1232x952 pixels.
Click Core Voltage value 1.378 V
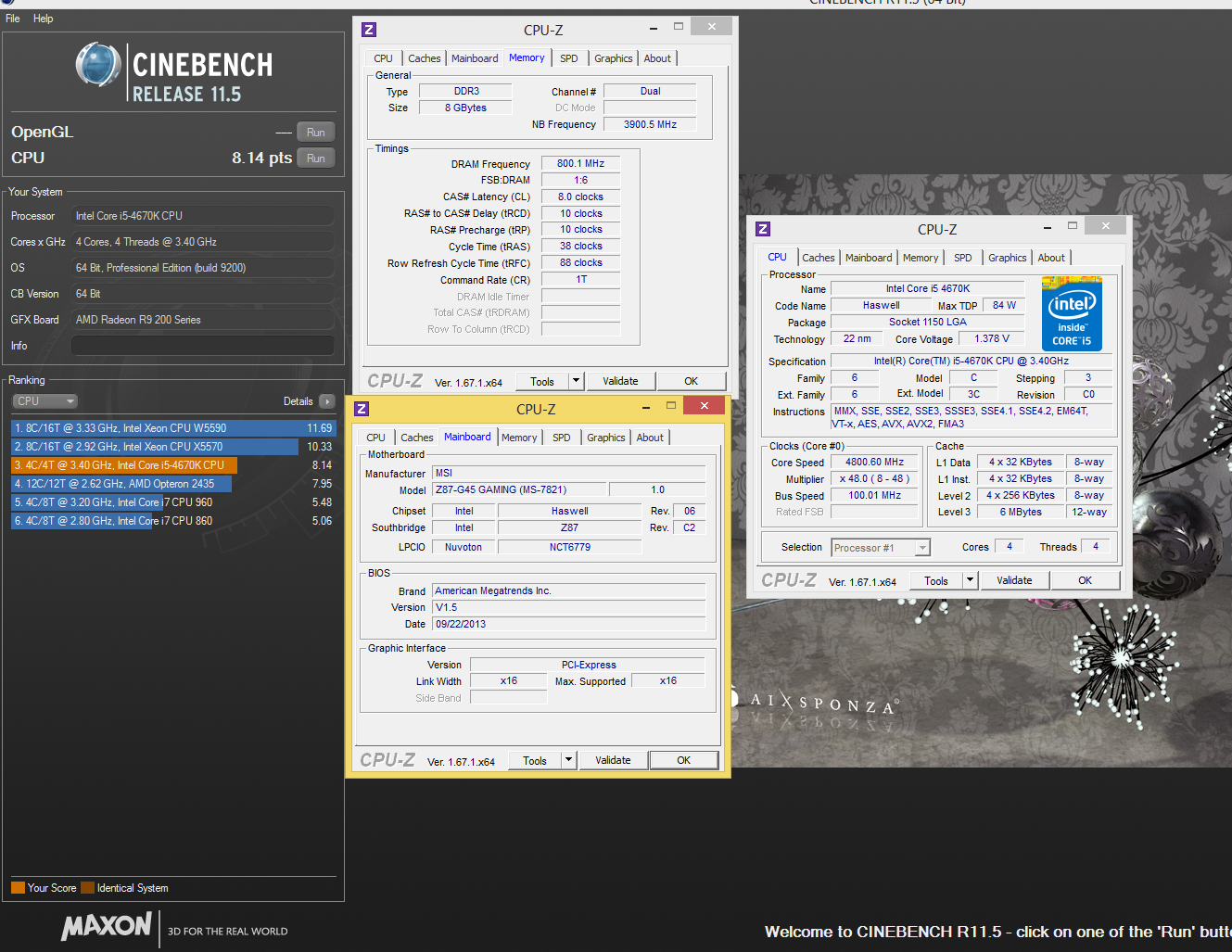point(992,339)
